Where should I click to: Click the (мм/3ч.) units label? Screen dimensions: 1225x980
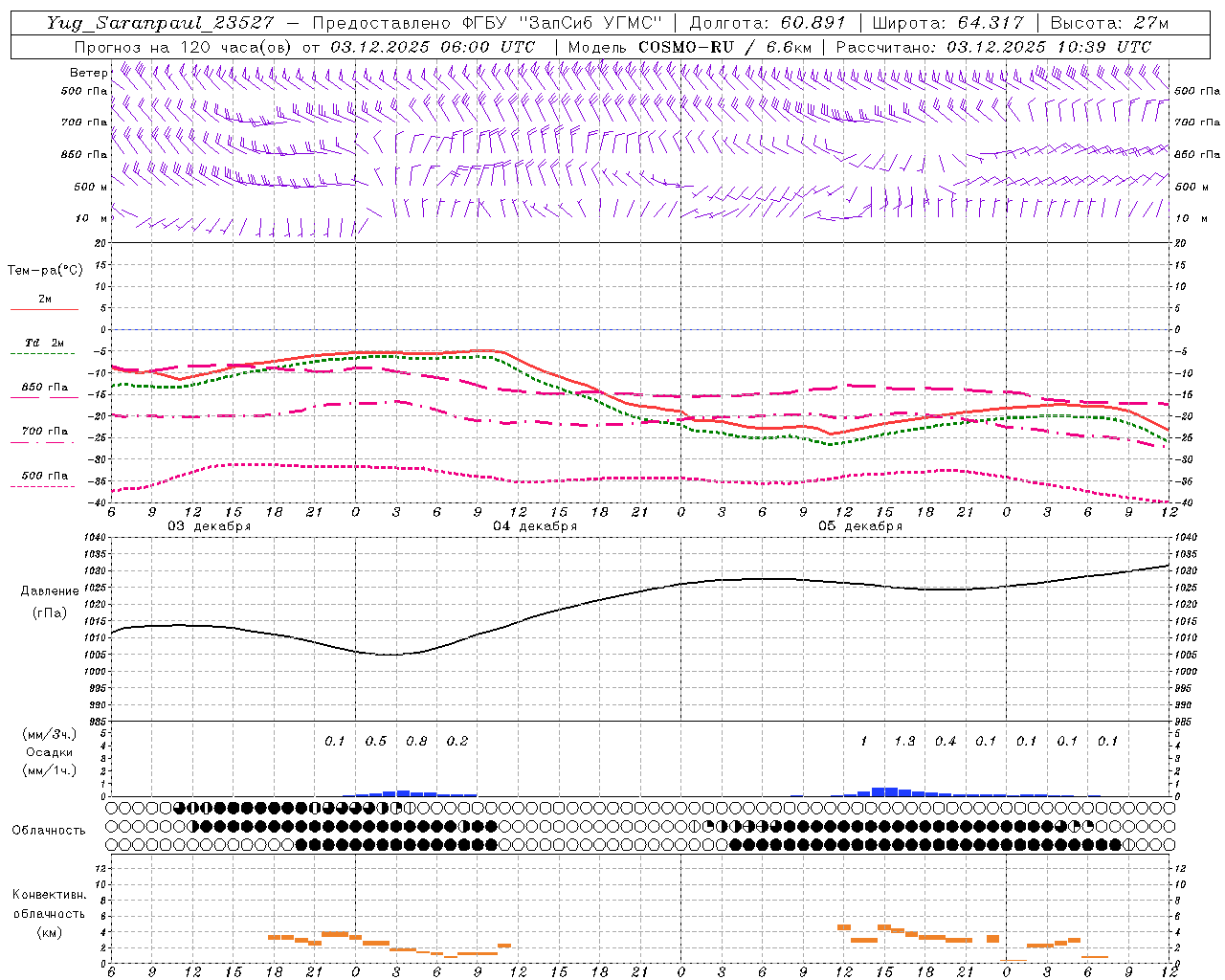pyautogui.click(x=49, y=734)
